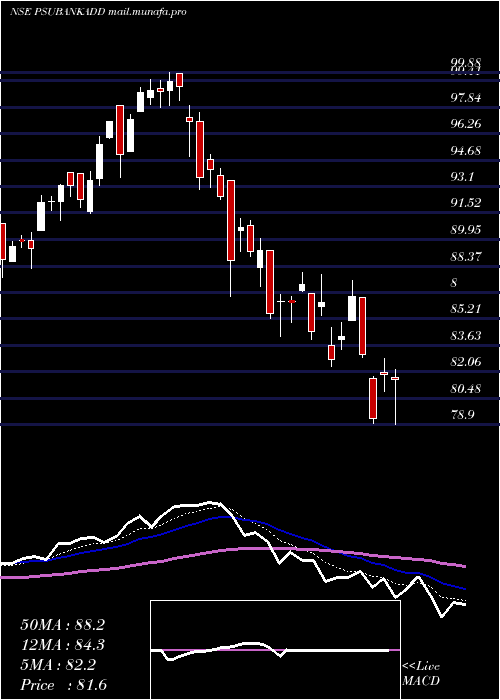The height and width of the screenshot is (700, 500).
Task: Click the <<Live MACD label
Action: click(421, 674)
